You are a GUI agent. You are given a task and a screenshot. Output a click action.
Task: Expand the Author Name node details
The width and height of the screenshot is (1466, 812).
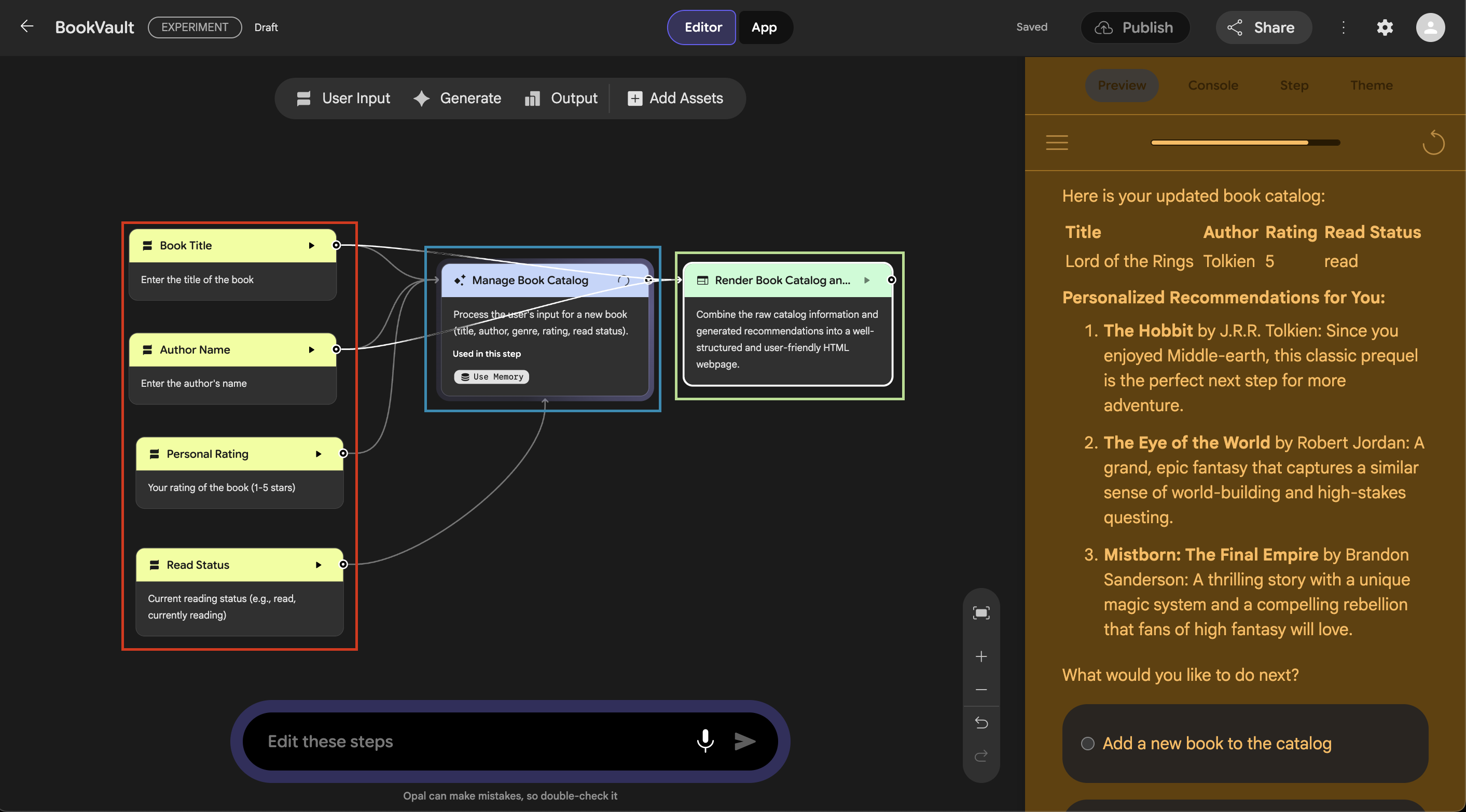(x=311, y=349)
